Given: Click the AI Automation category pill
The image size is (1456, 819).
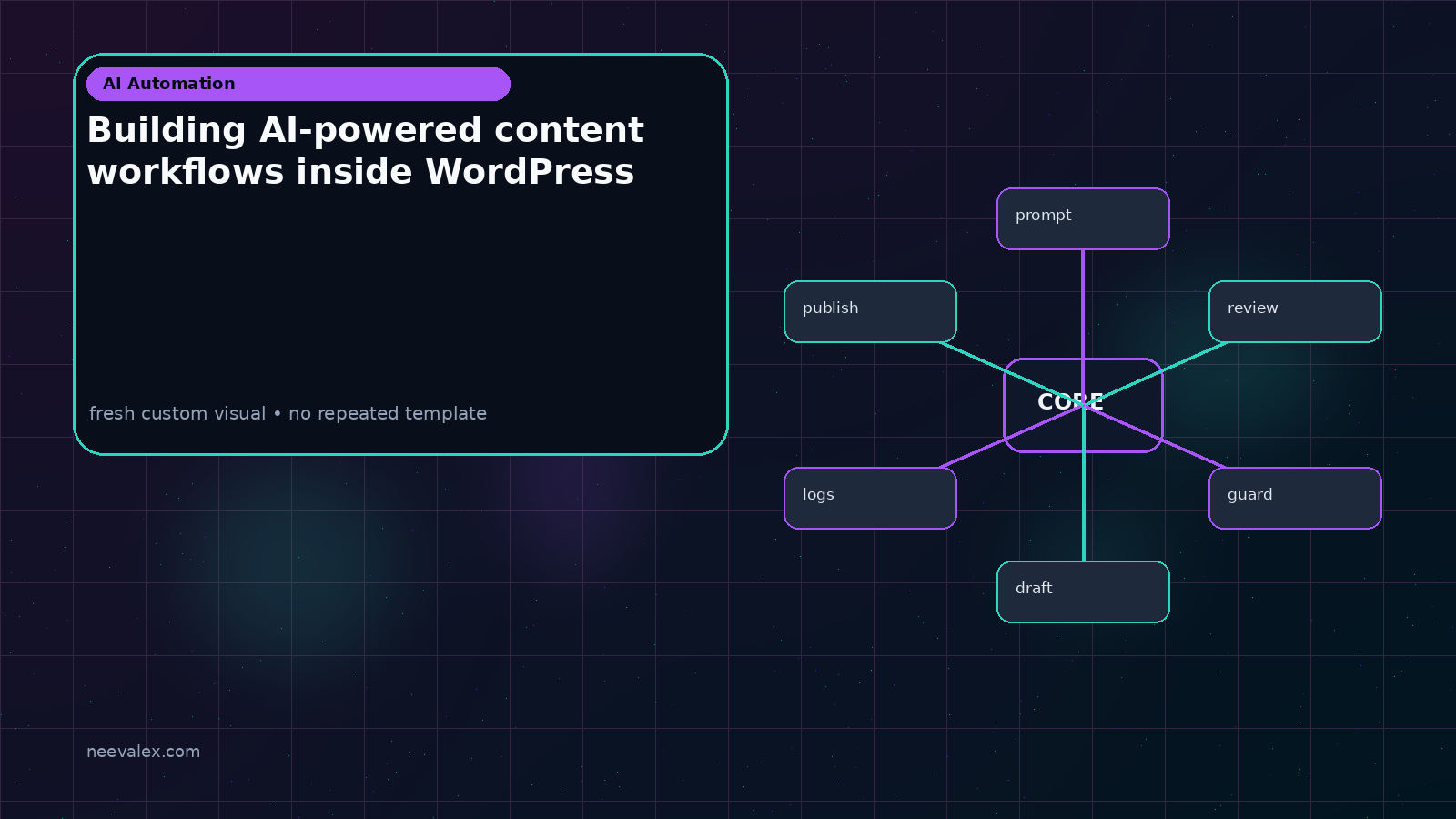Looking at the screenshot, I should [x=298, y=84].
